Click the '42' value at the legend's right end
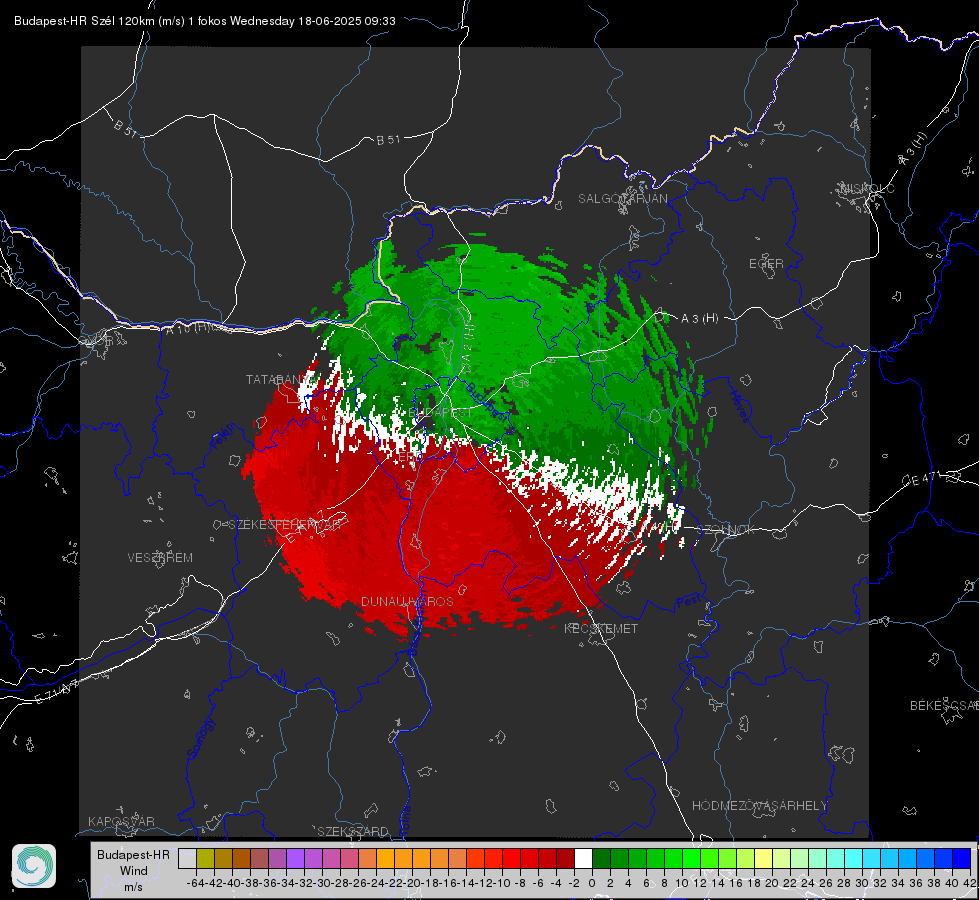This screenshot has height=900, width=979. (x=970, y=883)
